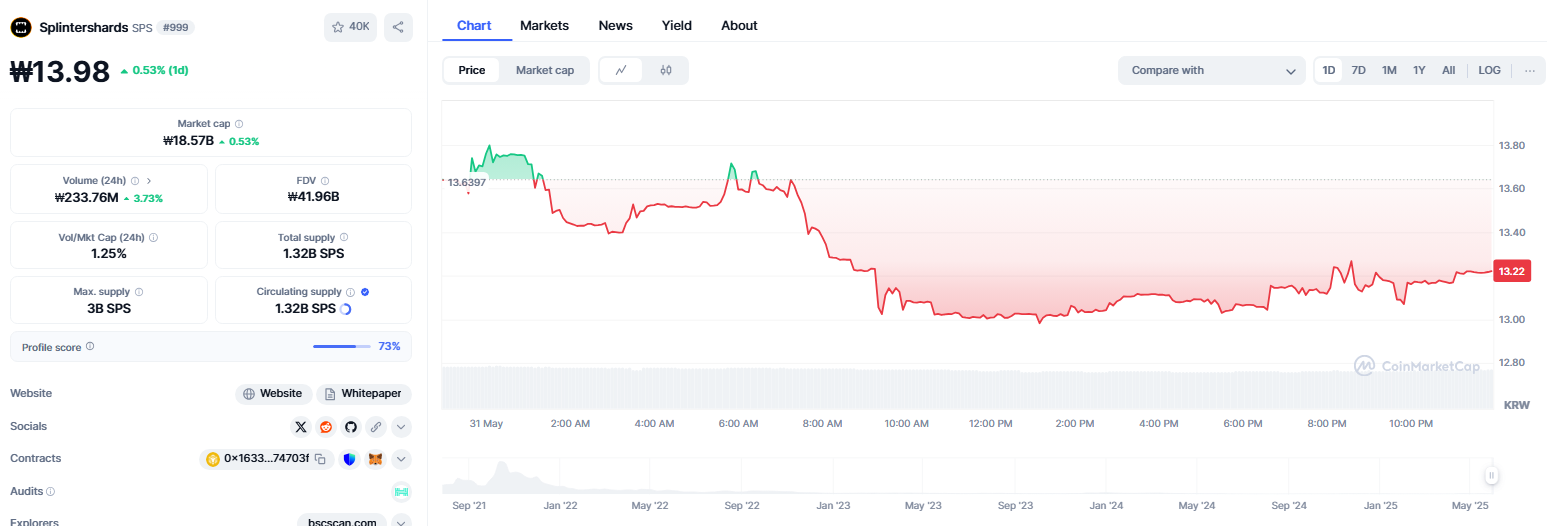Open the Reddit social link

coord(326,427)
